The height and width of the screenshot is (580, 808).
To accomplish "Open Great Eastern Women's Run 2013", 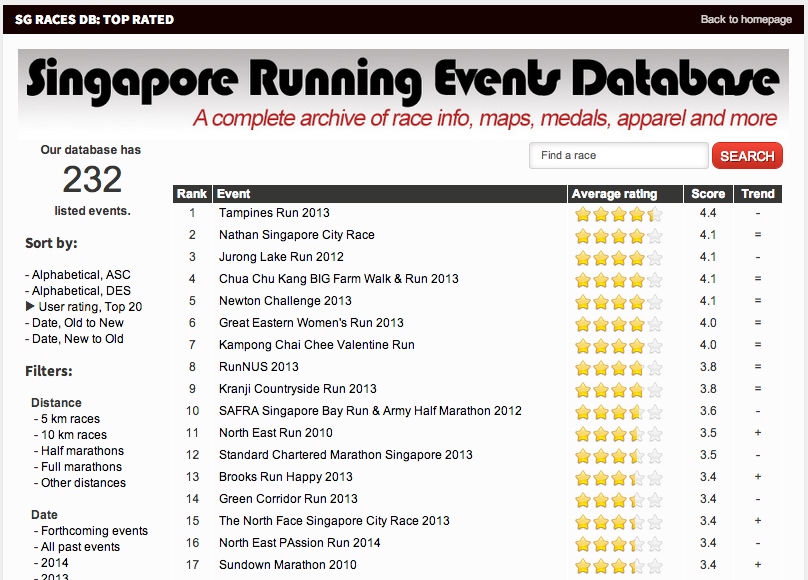I will [311, 323].
